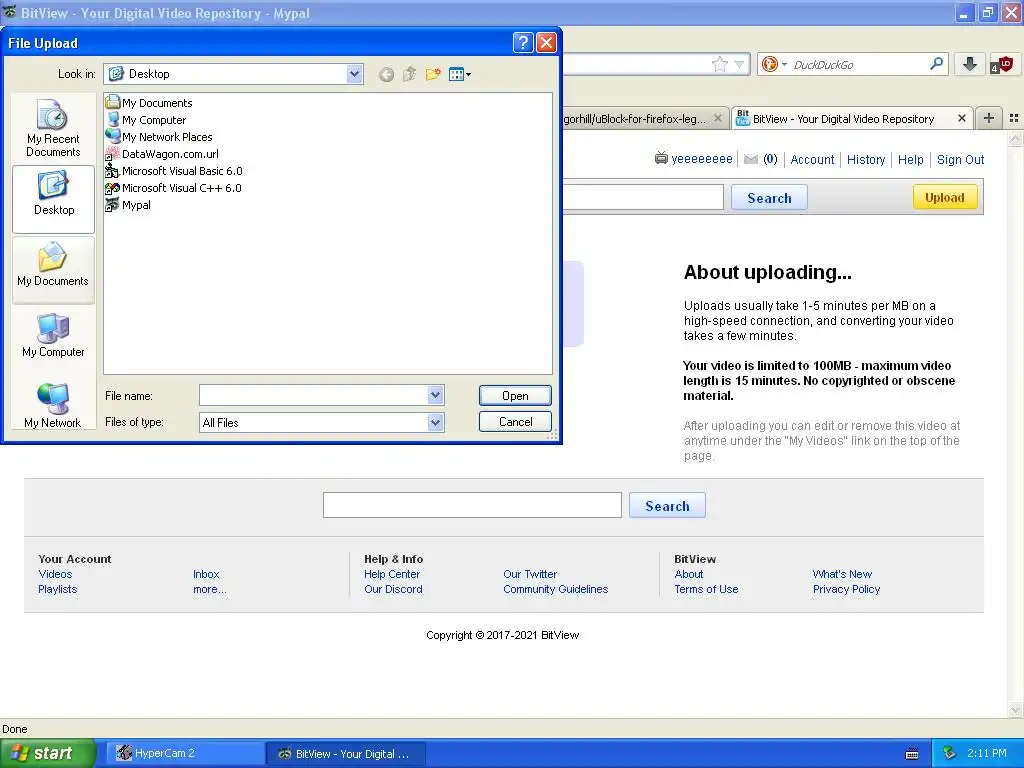Open inbox via the envelope icon

tap(750, 159)
